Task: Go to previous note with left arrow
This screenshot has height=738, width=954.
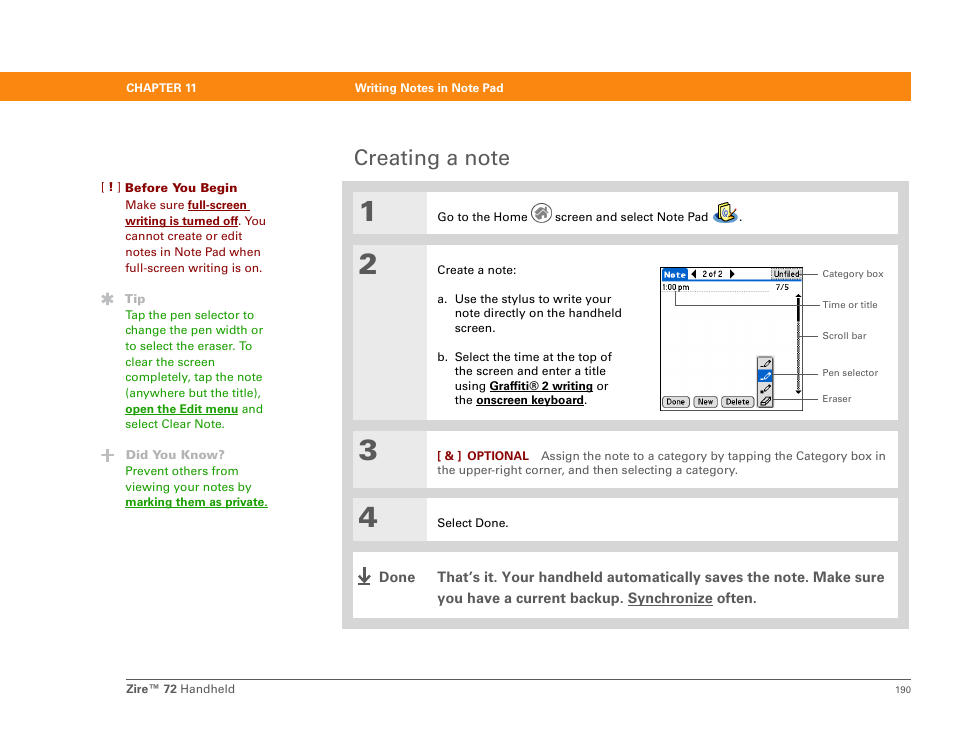Action: [x=694, y=274]
